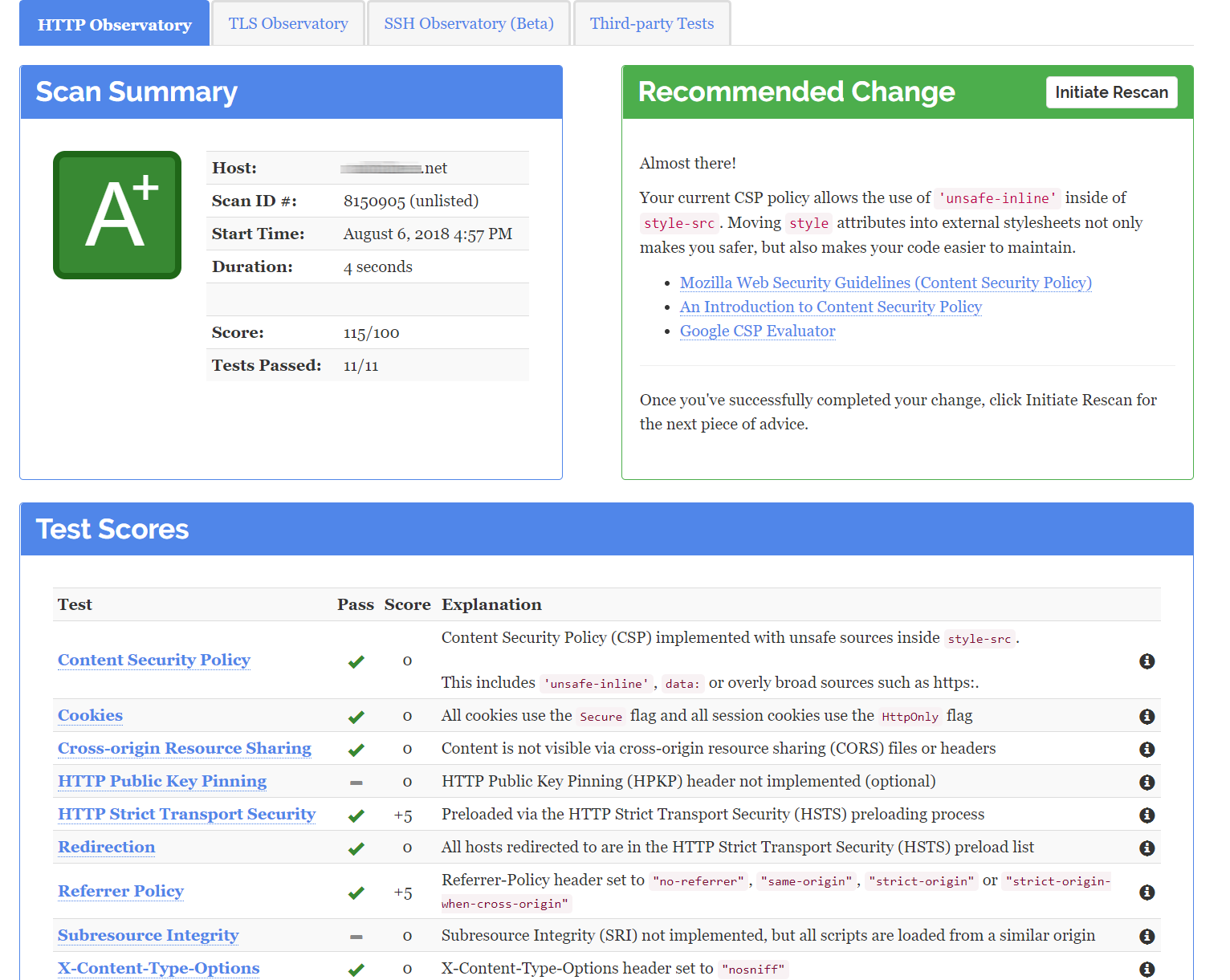Open the HTTP Strict Transport Security link

187,814
